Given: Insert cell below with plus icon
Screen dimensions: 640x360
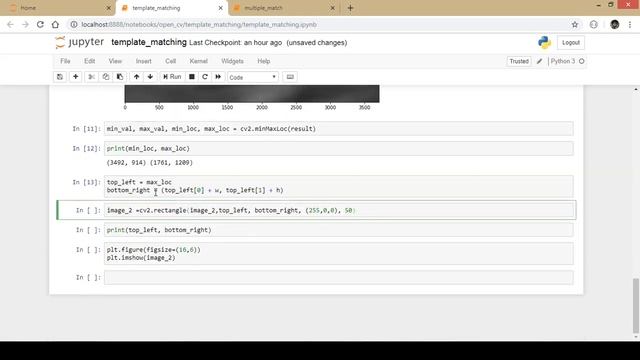Looking at the screenshot, I should coord(76,77).
